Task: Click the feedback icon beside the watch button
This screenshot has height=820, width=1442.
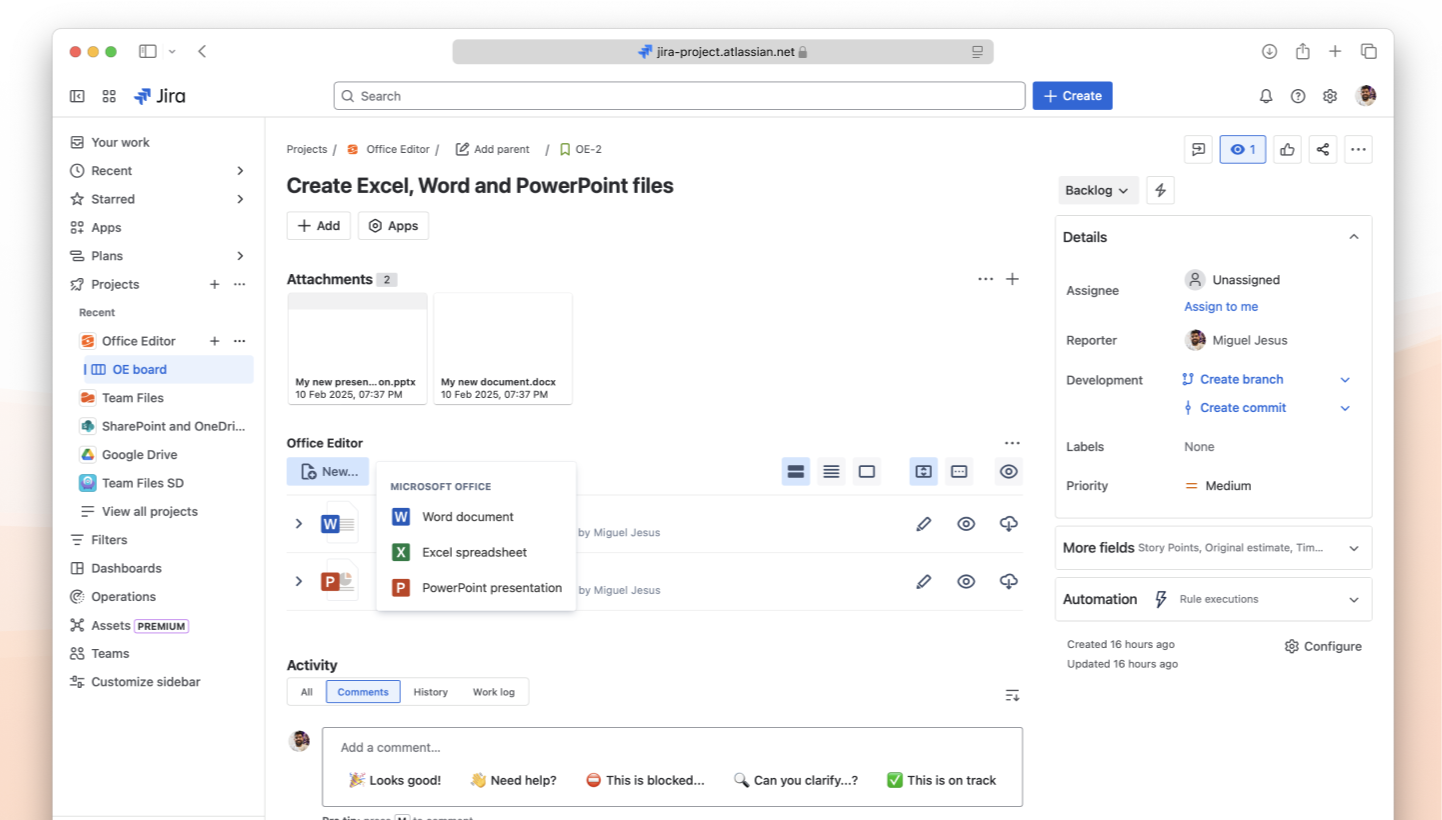Action: tap(1198, 150)
